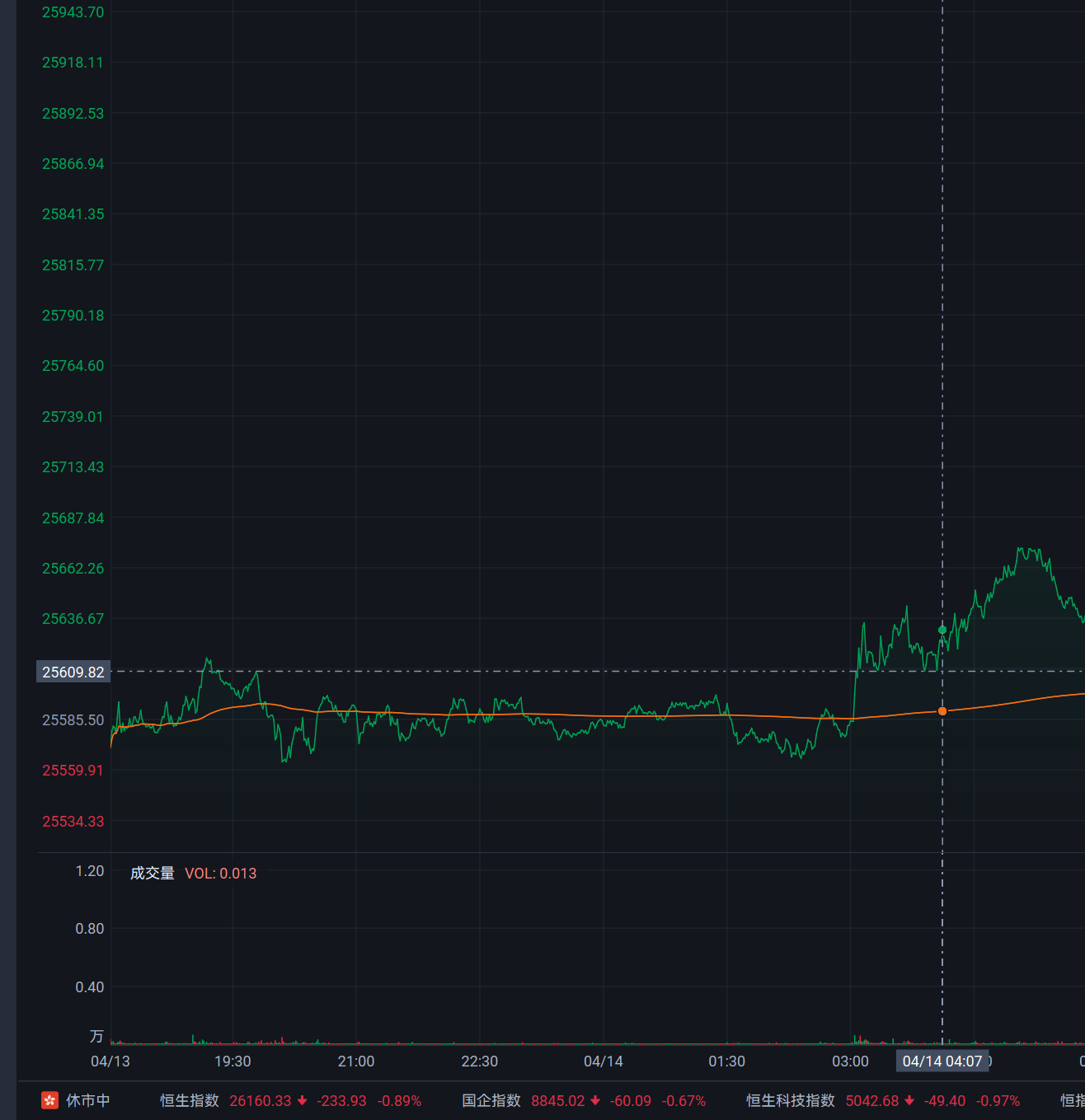Click the 25609.82 current price tag
The image size is (1085, 1120).
tap(73, 672)
